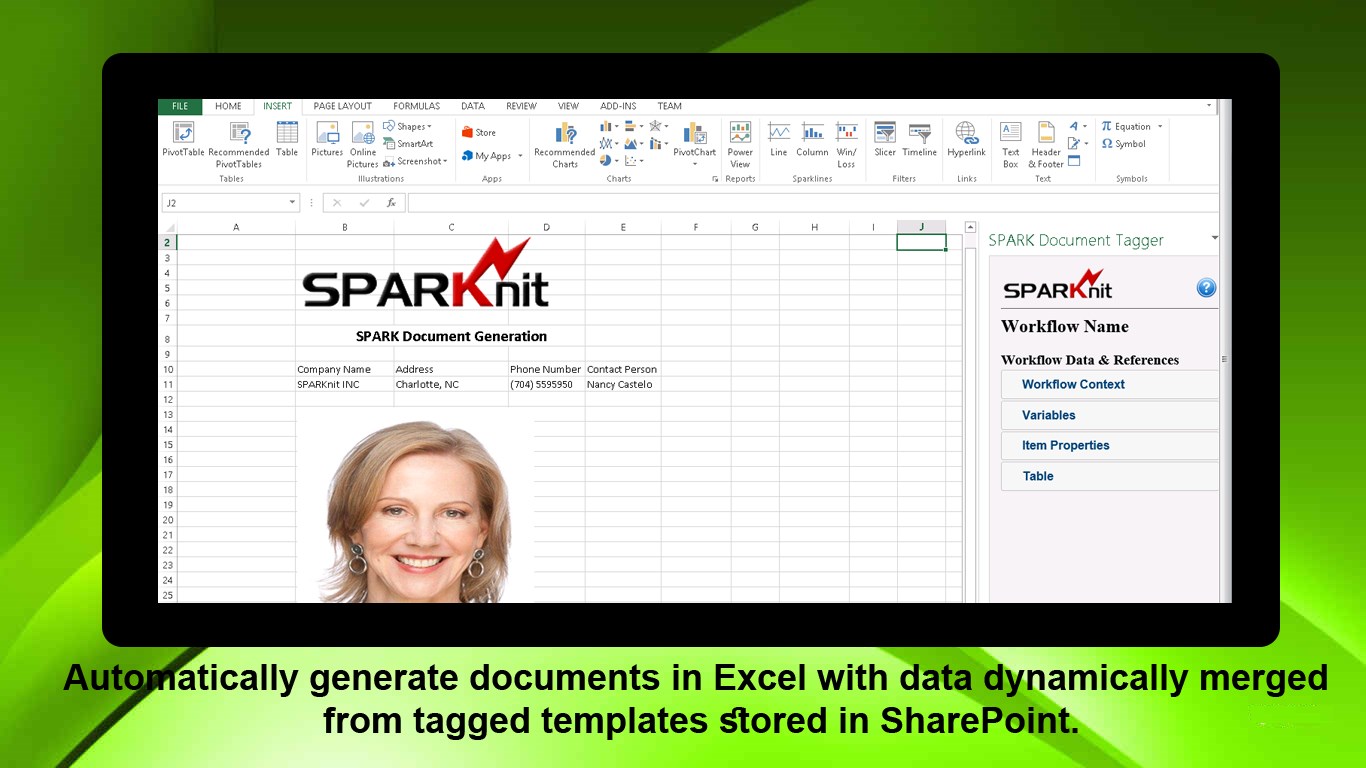The image size is (1366, 768).
Task: Select row 11 header
Action: click(167, 384)
